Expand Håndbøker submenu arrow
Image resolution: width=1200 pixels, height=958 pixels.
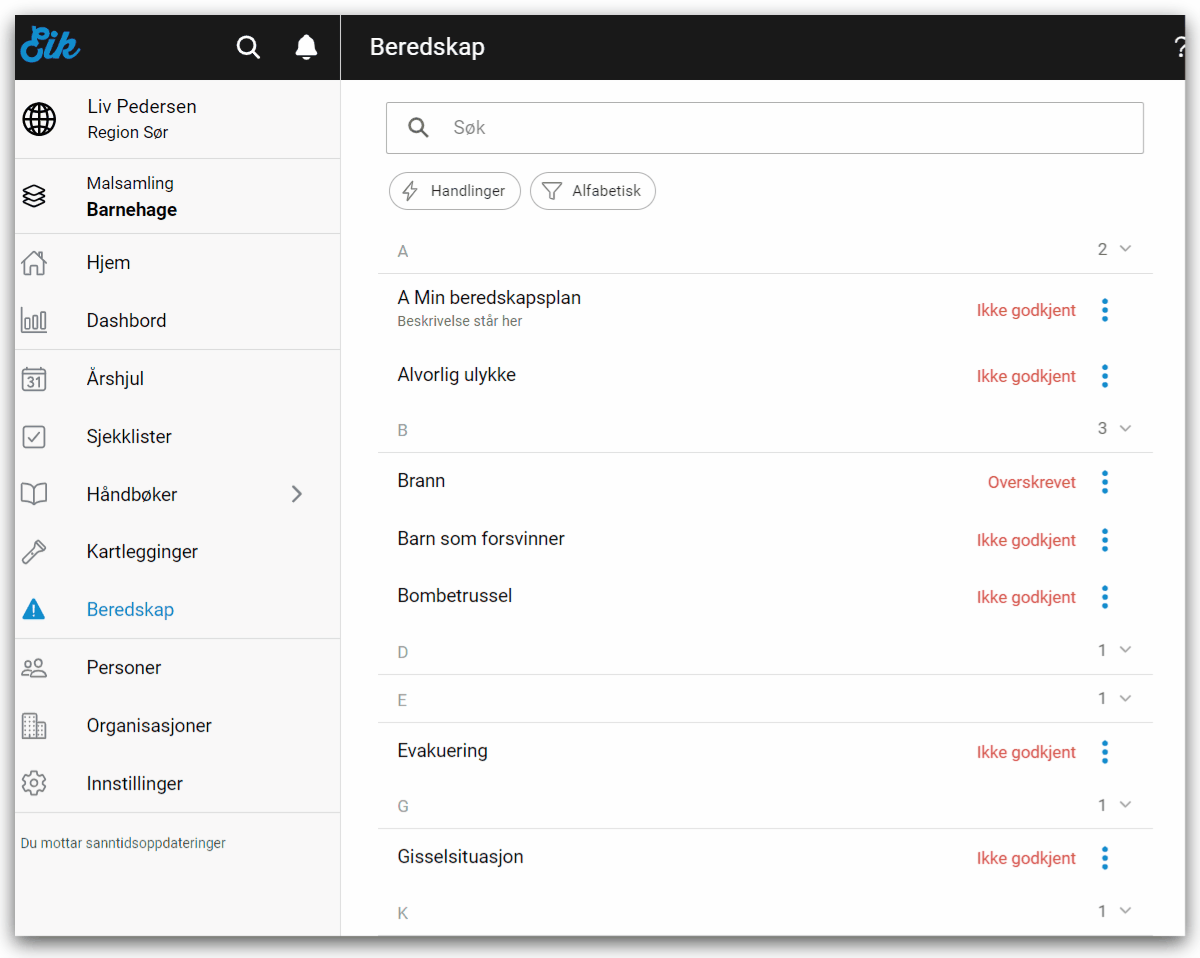(296, 494)
